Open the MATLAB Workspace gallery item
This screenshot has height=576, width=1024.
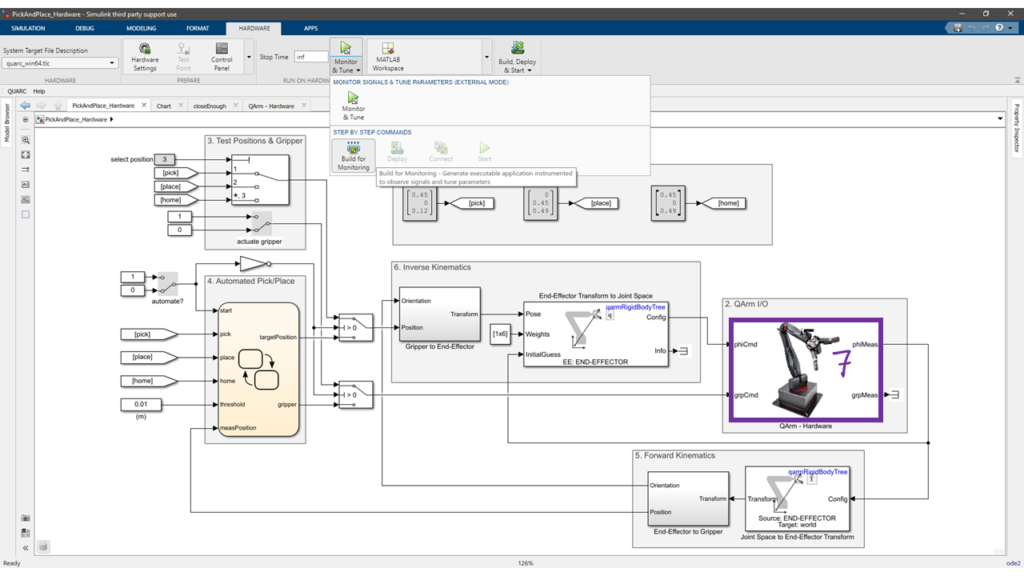[x=388, y=57]
